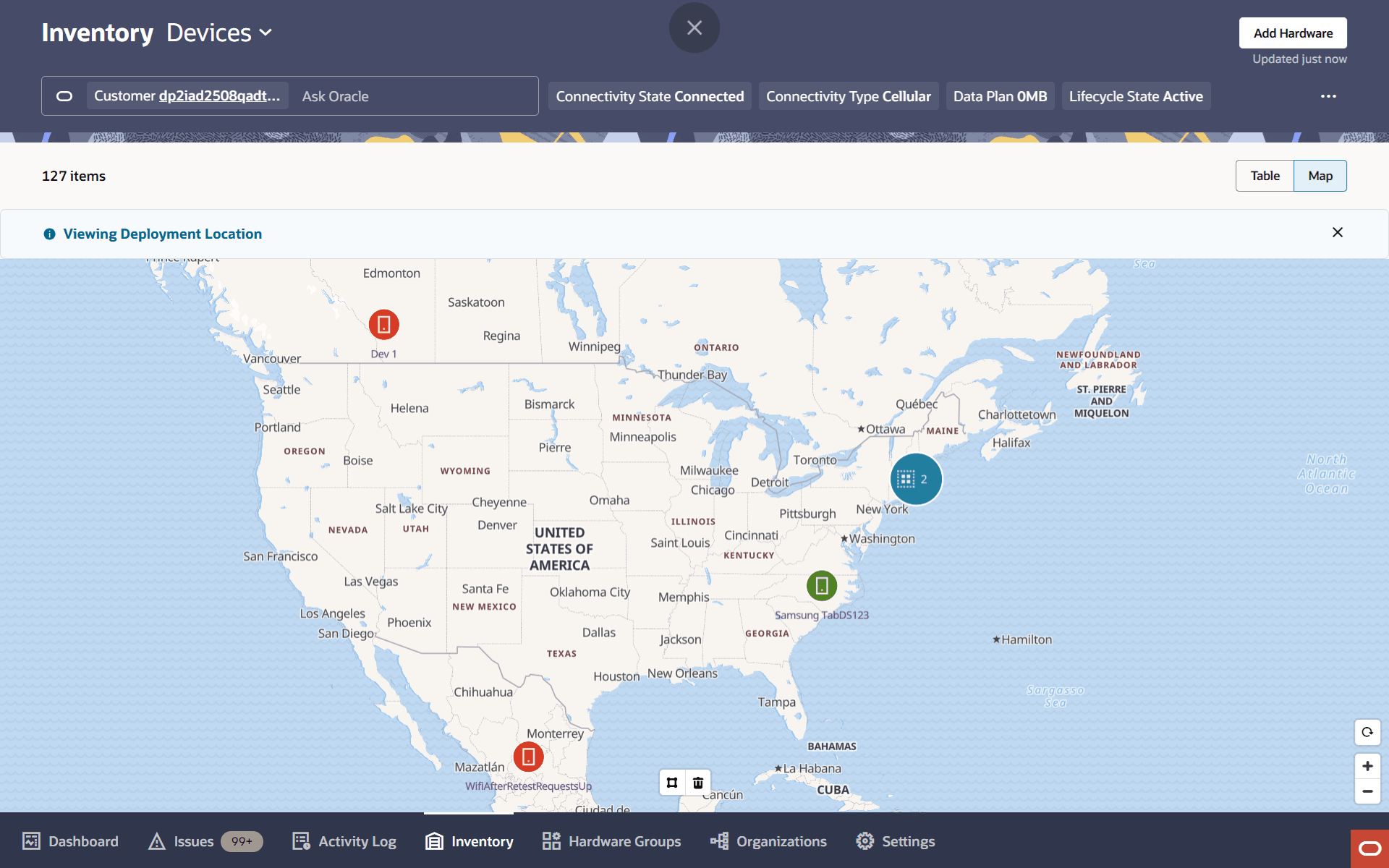The height and width of the screenshot is (868, 1389).
Task: Click the Activity Log icon
Action: coord(301,841)
